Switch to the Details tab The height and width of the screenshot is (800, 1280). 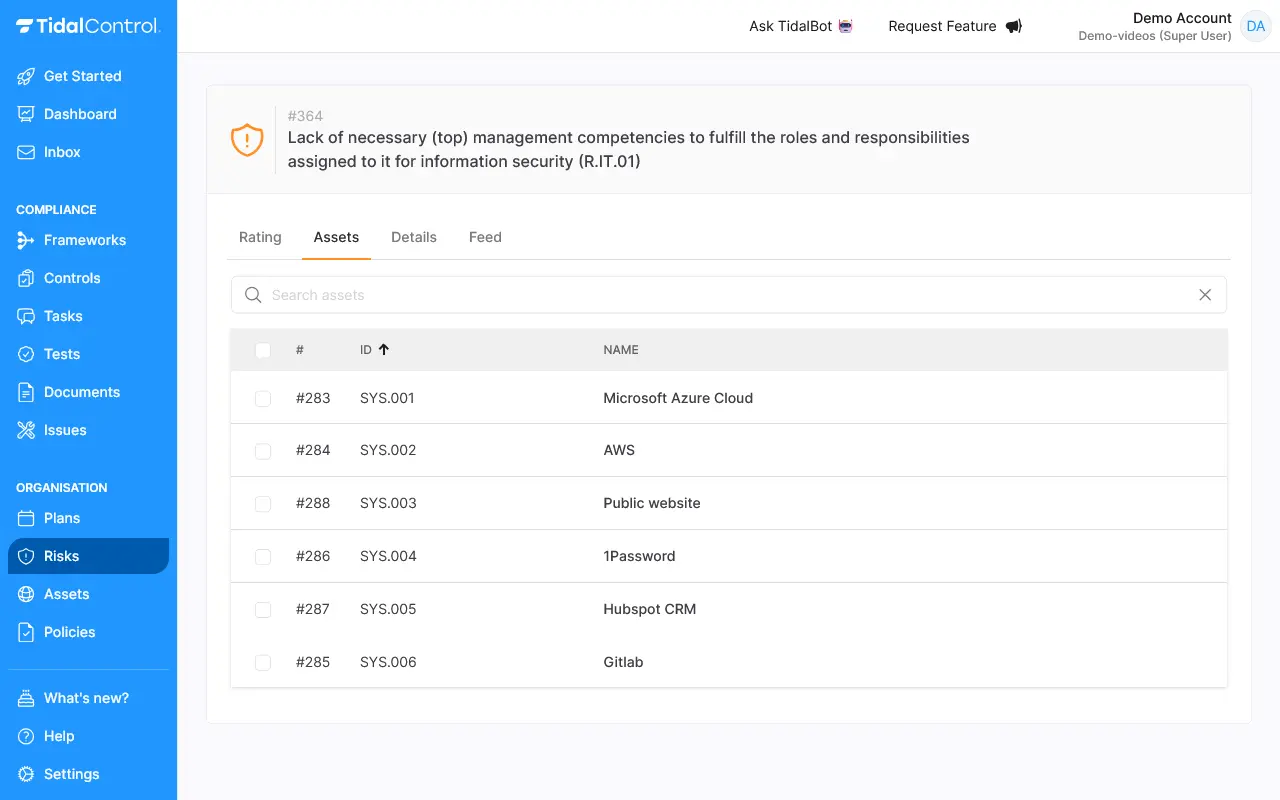pos(414,237)
